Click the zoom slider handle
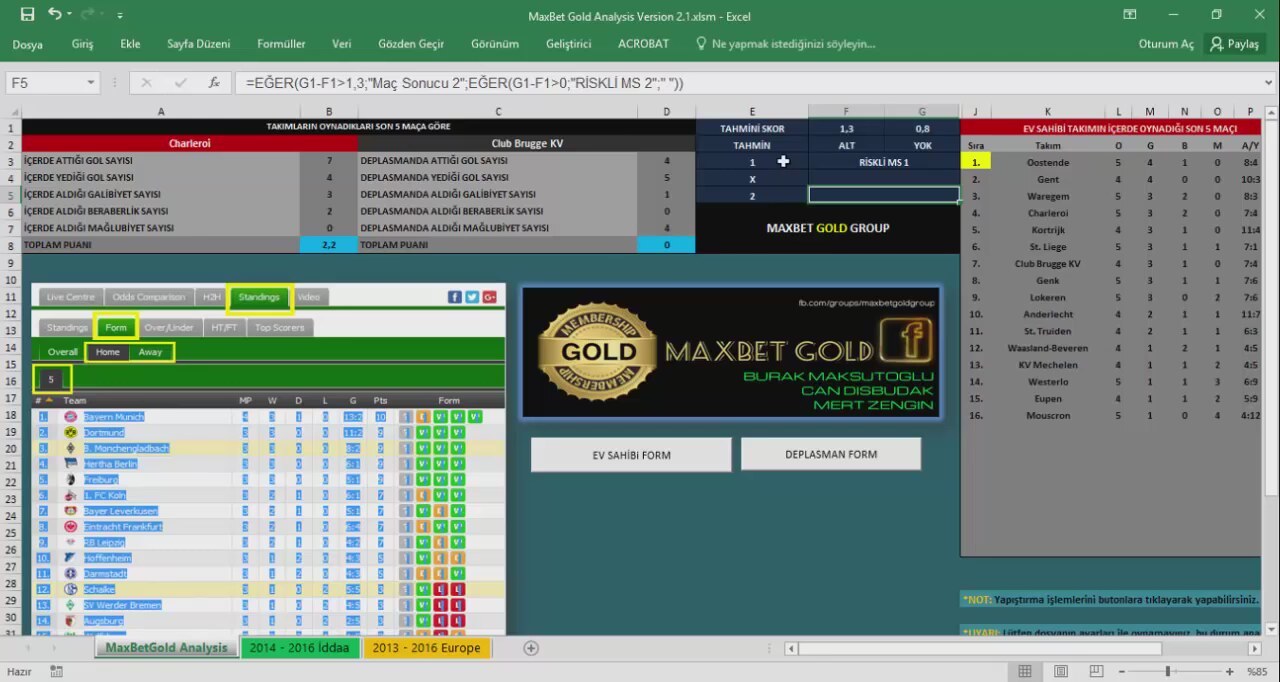 tap(1167, 672)
